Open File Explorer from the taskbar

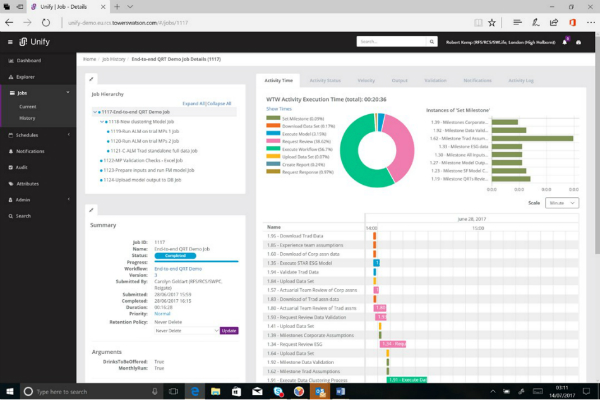[215, 391]
